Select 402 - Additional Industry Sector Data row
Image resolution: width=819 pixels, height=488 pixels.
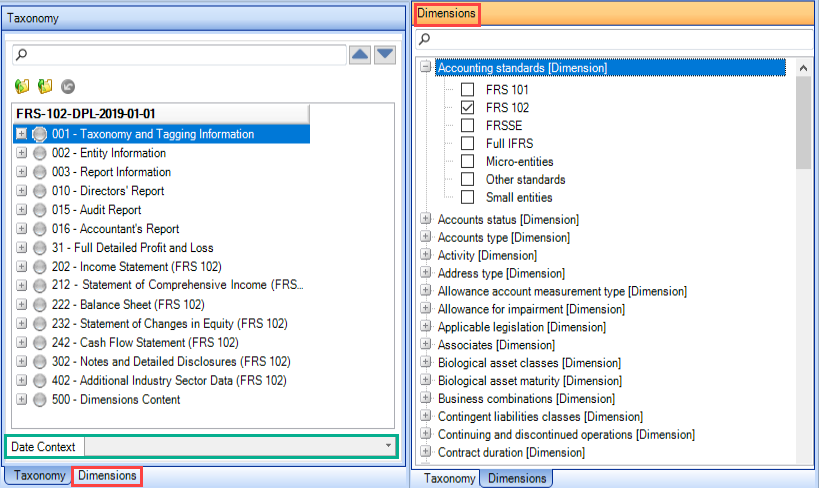169,380
